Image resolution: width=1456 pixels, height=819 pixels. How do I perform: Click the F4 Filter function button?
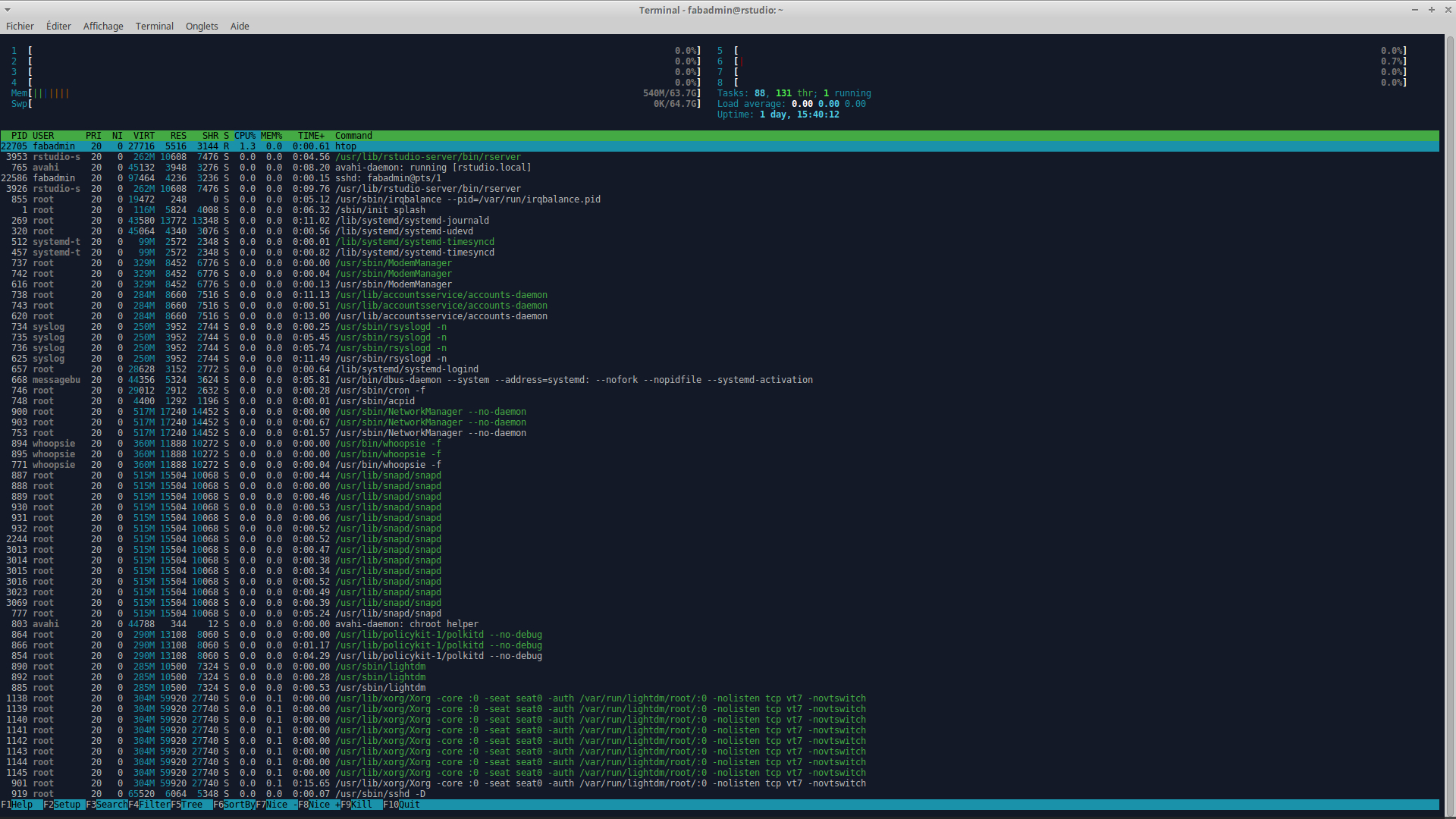[154, 805]
